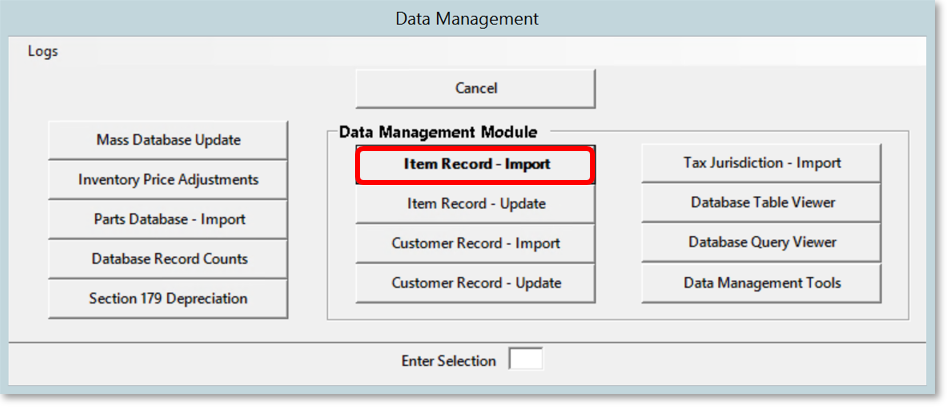Click the Enter Selection label text
Image resolution: width=949 pixels, height=407 pixels.
tap(448, 361)
